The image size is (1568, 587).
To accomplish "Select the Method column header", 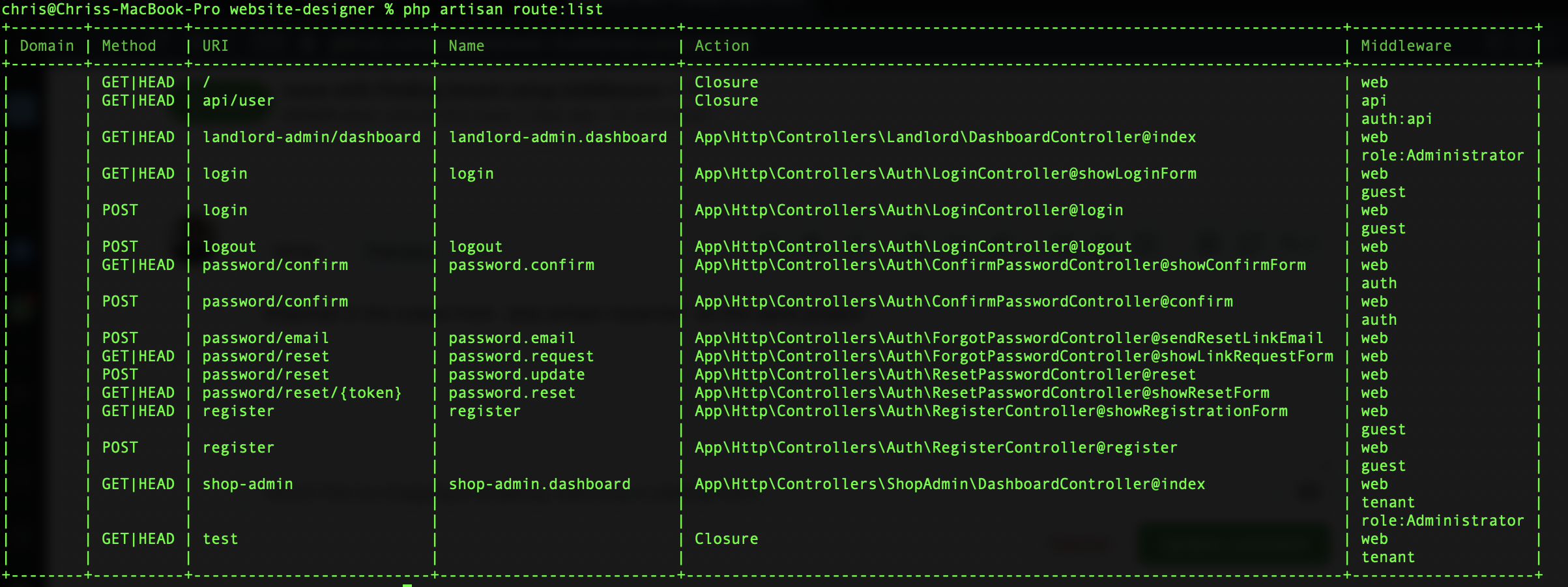I will point(128,46).
